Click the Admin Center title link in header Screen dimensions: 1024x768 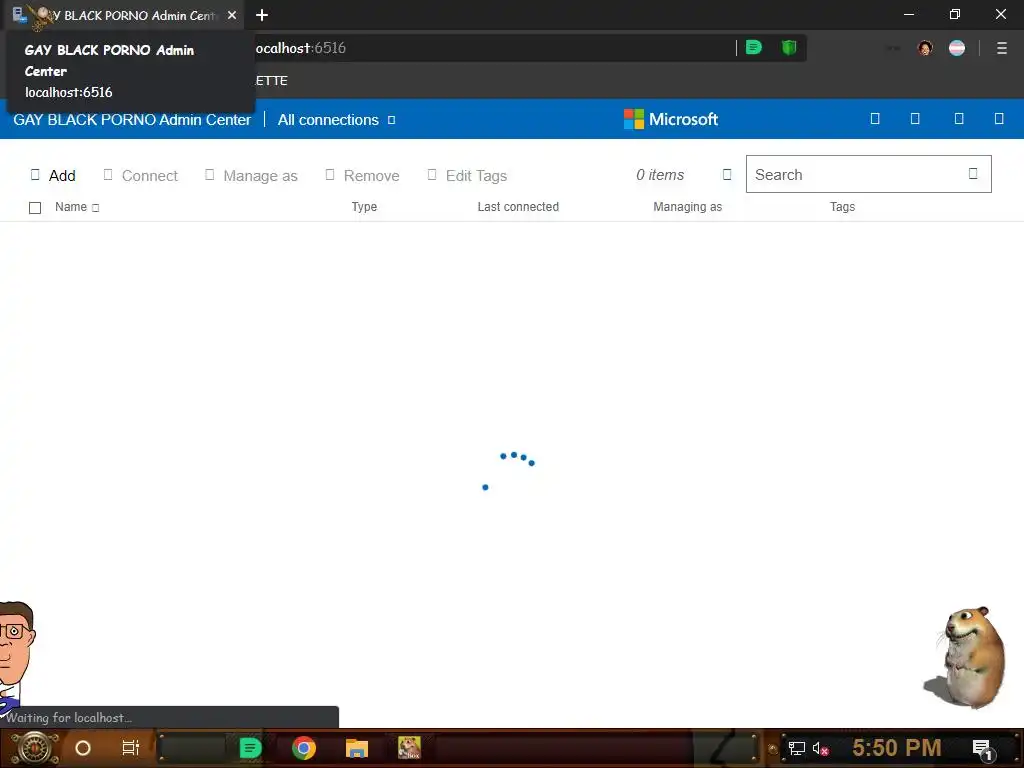[132, 120]
